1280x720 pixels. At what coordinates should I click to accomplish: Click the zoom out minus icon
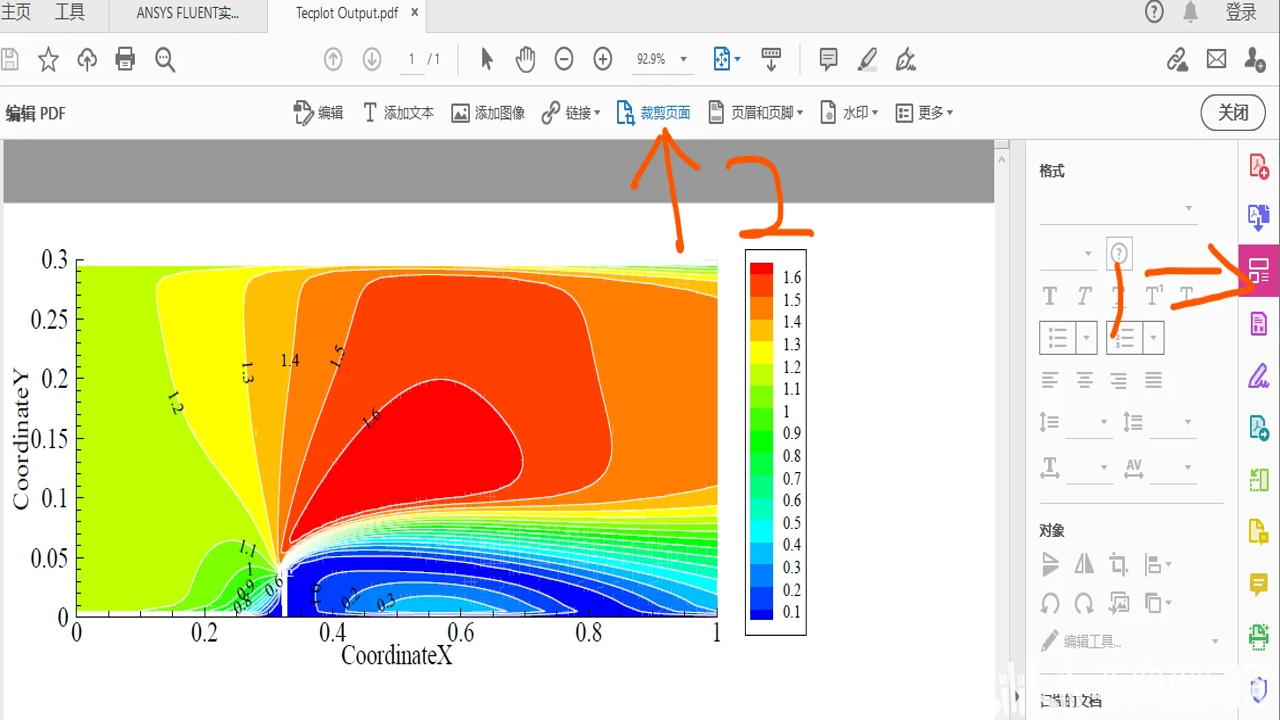tap(564, 60)
